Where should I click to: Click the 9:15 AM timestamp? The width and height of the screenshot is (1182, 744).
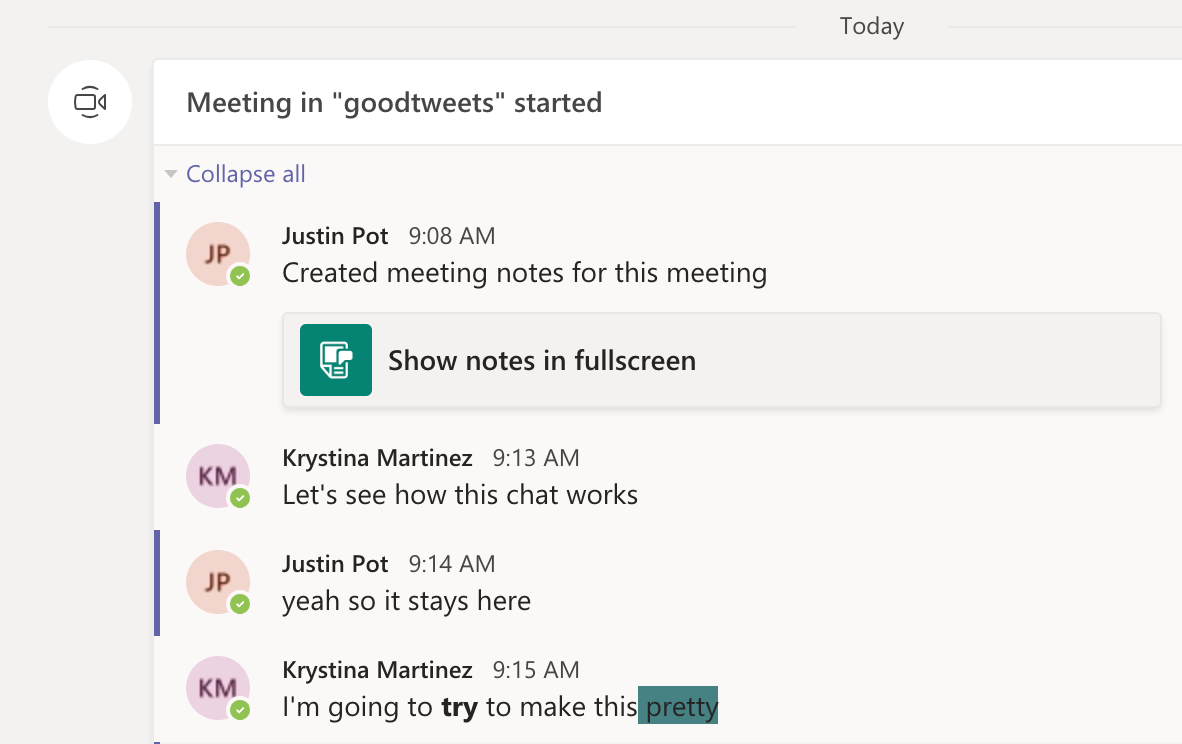click(x=535, y=670)
